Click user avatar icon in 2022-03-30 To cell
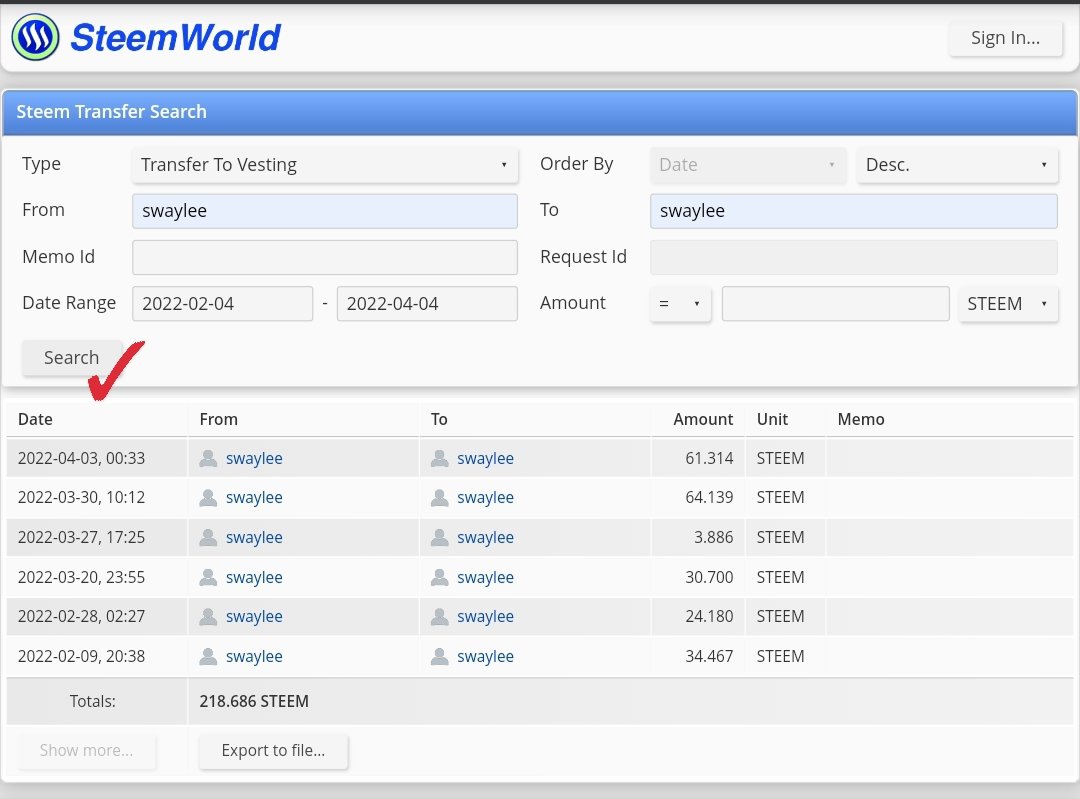 click(x=439, y=497)
